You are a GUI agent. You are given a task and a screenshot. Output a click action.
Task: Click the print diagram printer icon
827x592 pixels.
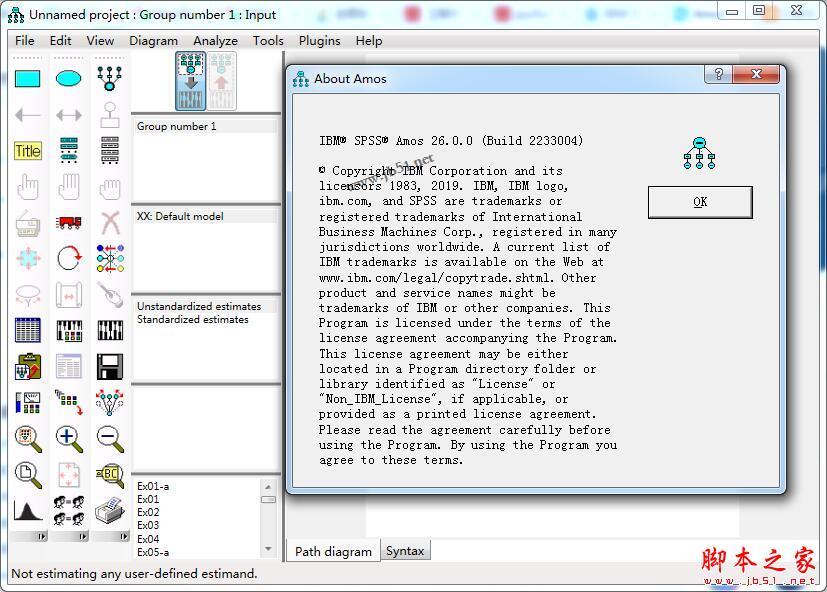110,511
